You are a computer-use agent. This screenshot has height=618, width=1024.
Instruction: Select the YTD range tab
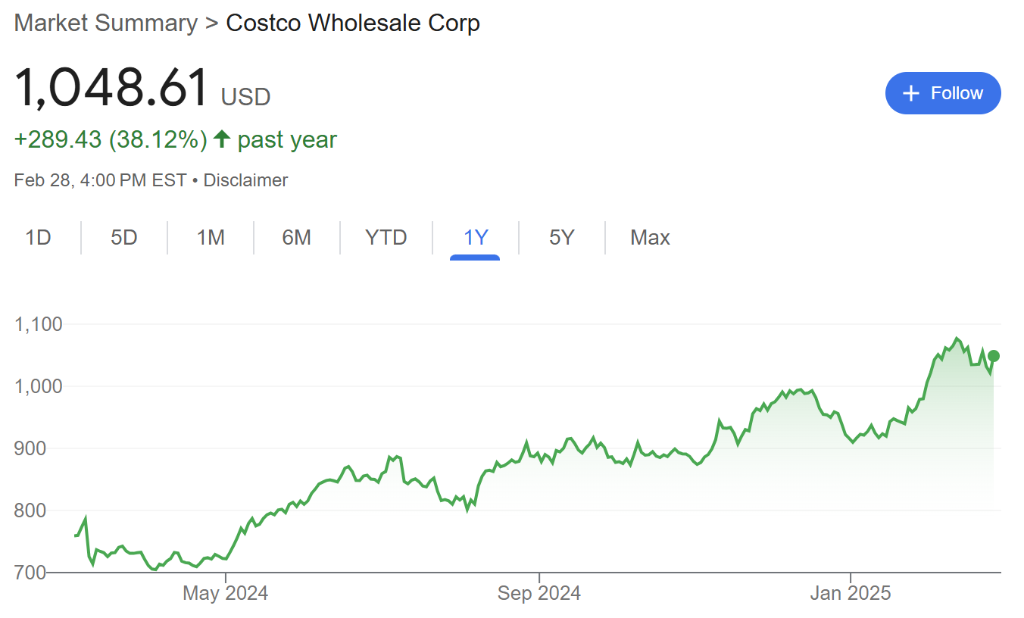coord(386,237)
